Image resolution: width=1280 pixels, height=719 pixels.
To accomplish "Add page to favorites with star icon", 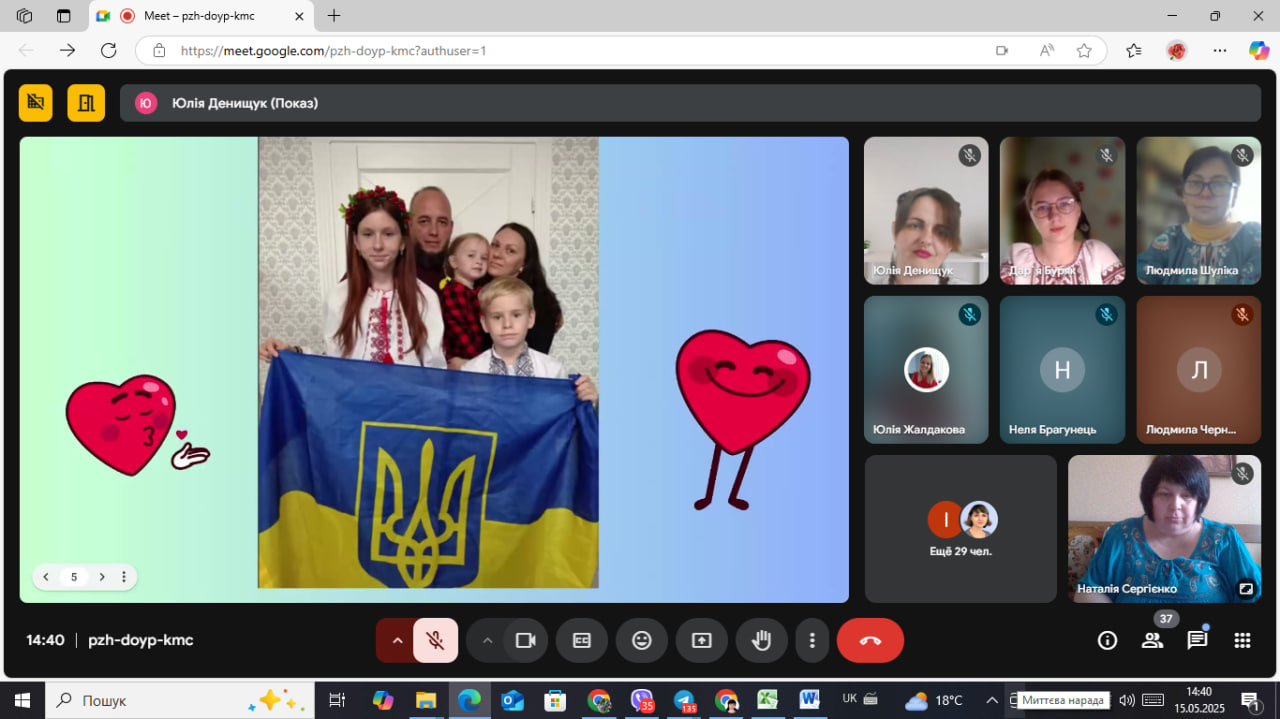I will click(1084, 50).
